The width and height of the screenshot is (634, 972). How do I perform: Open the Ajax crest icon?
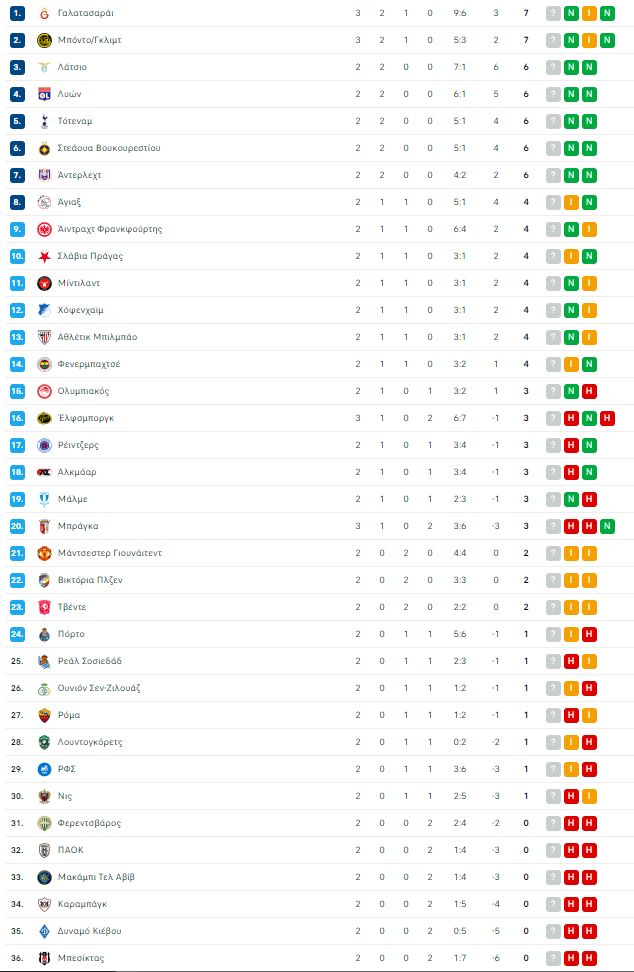pos(44,202)
